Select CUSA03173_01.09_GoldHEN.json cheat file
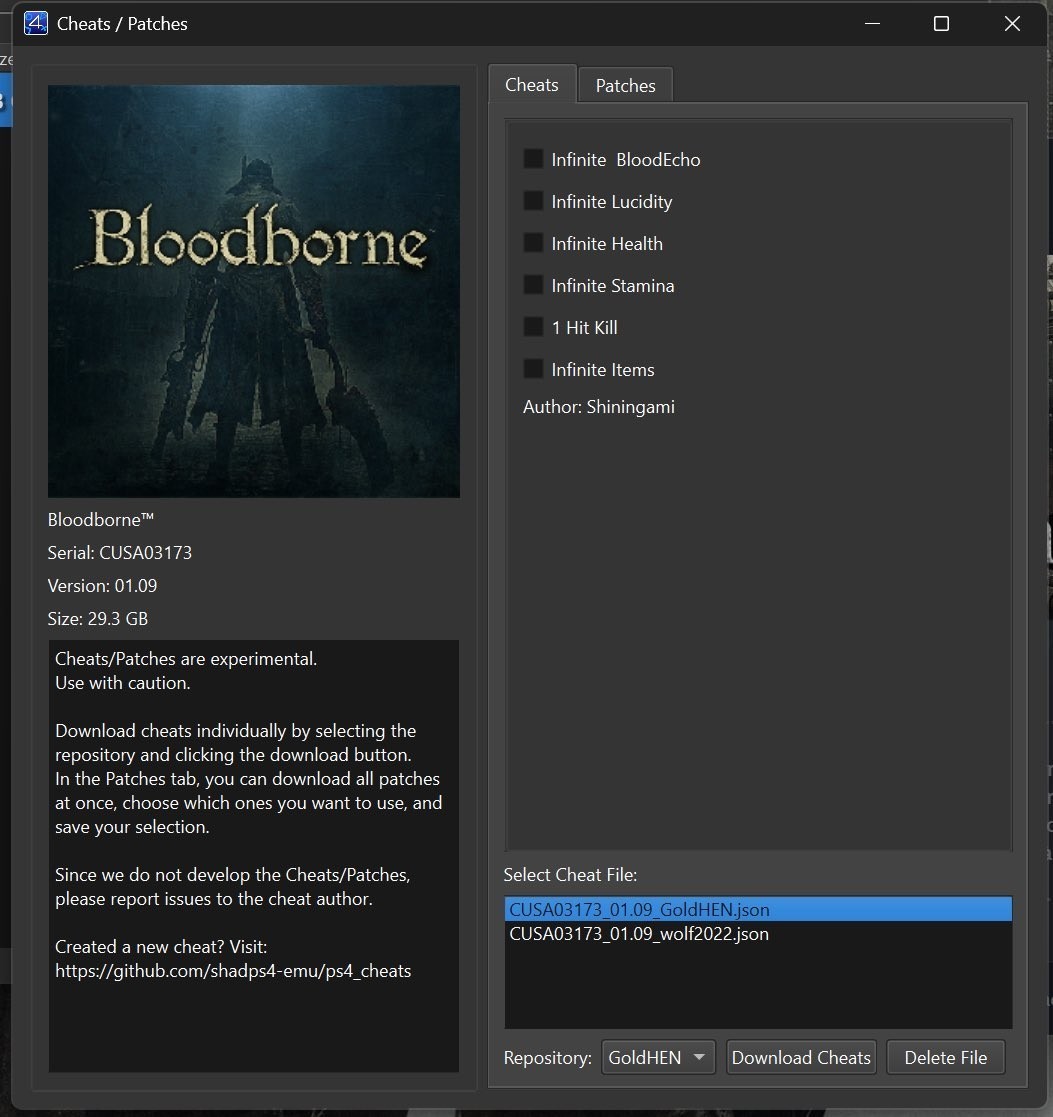This screenshot has height=1117, width=1053. click(x=639, y=910)
